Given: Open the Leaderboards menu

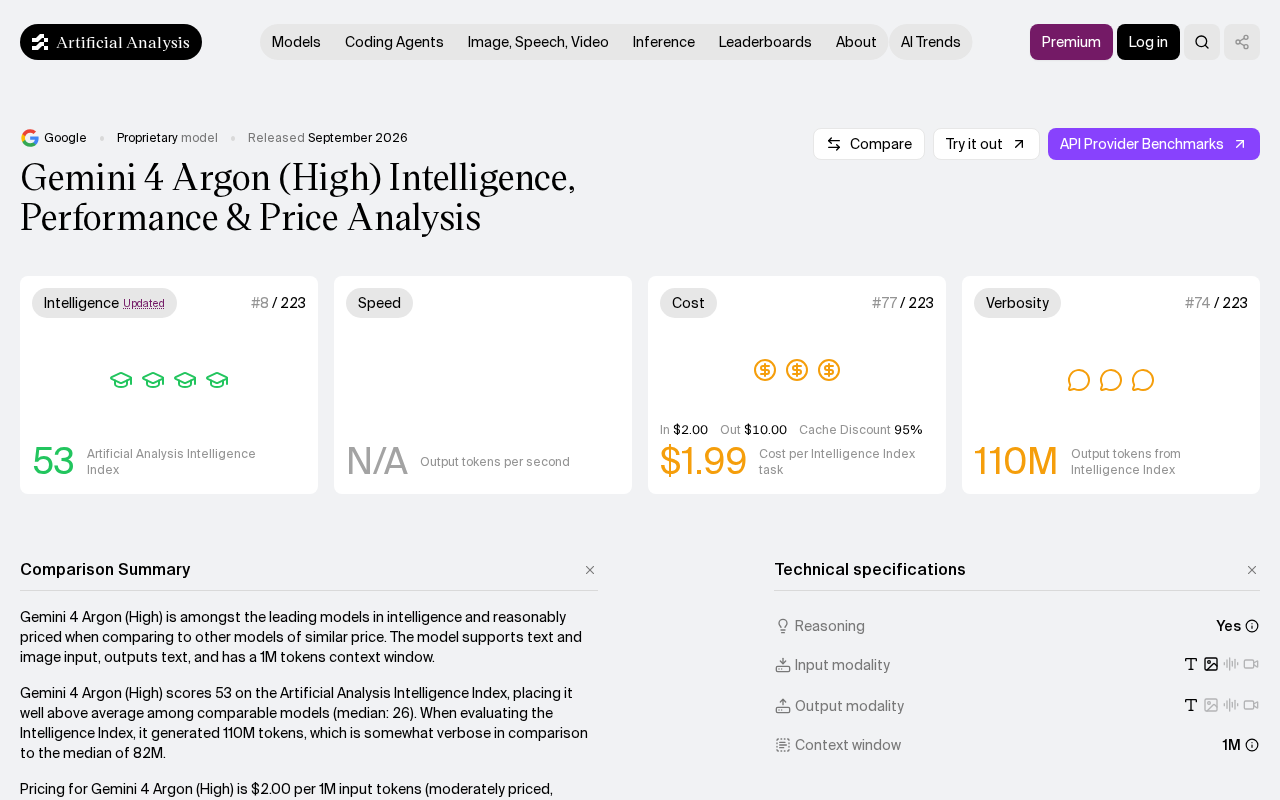Looking at the screenshot, I should point(765,42).
